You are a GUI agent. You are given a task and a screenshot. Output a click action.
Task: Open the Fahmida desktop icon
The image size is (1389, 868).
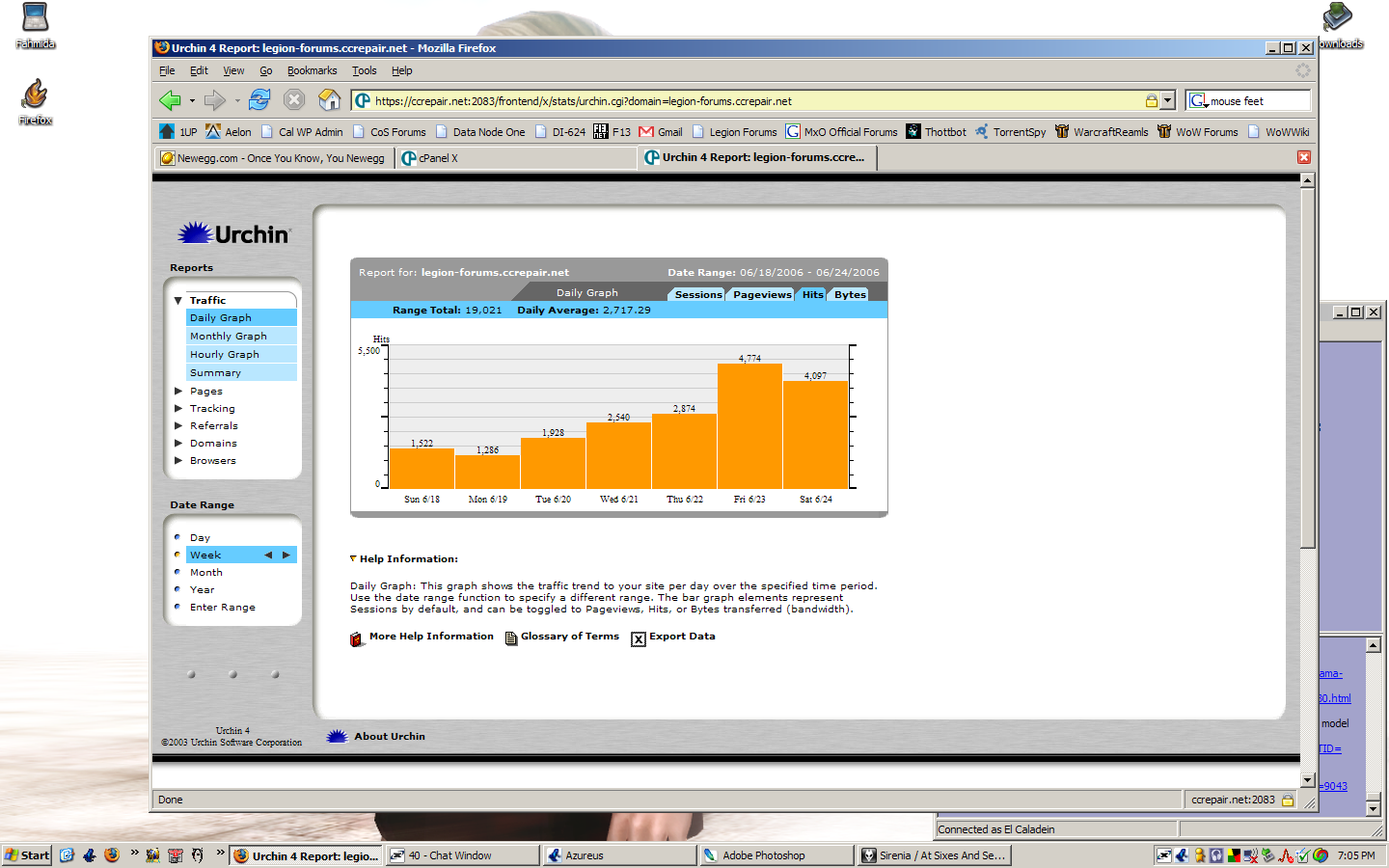point(35,26)
